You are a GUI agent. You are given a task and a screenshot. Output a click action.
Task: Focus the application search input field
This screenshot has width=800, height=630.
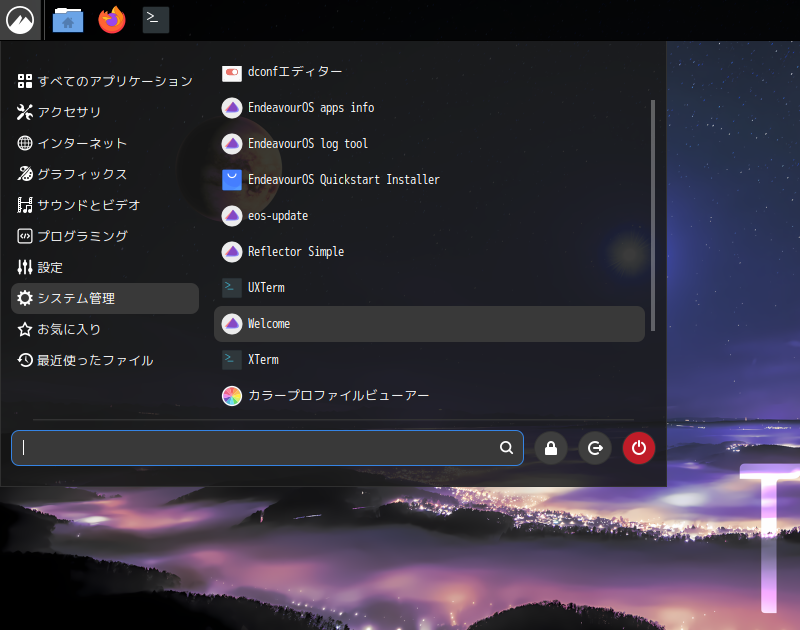pyautogui.click(x=267, y=448)
